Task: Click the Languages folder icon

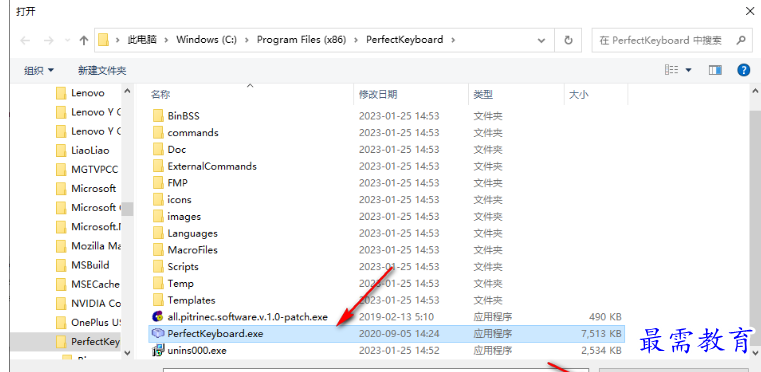Action: coord(158,233)
